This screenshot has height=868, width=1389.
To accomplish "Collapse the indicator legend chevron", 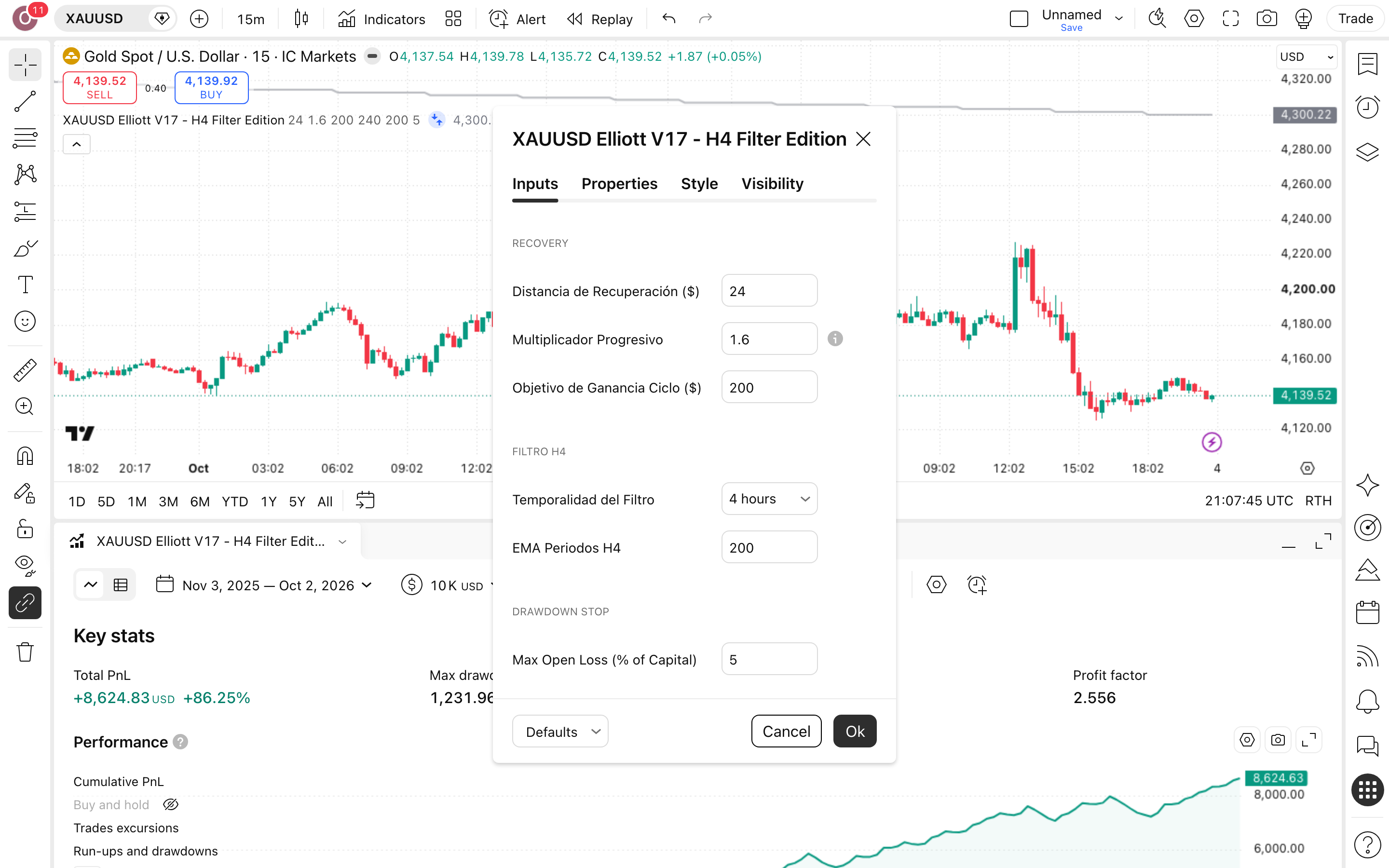I will [76, 145].
